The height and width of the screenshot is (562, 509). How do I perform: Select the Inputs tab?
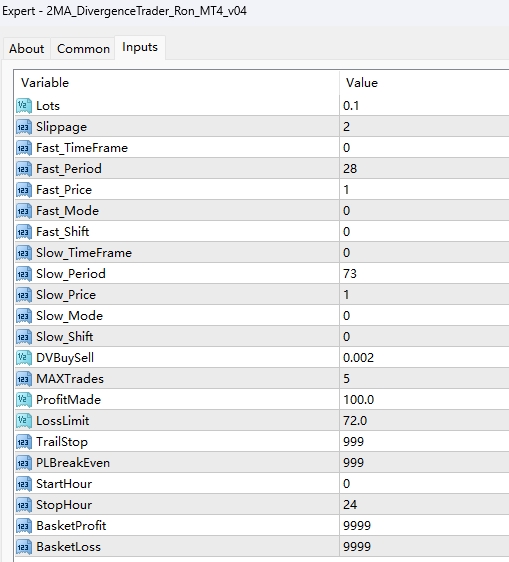coord(140,47)
